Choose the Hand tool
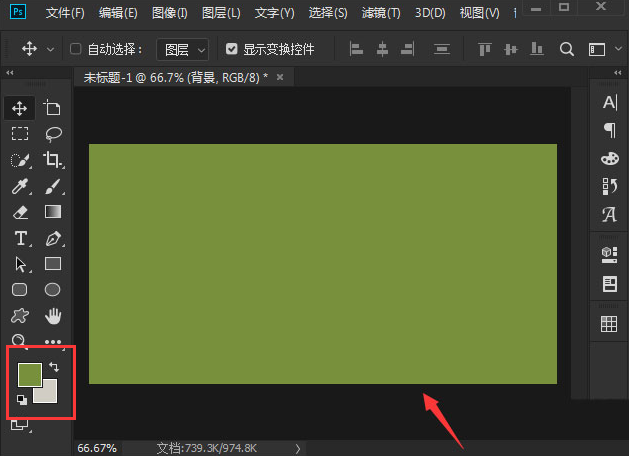 53,316
